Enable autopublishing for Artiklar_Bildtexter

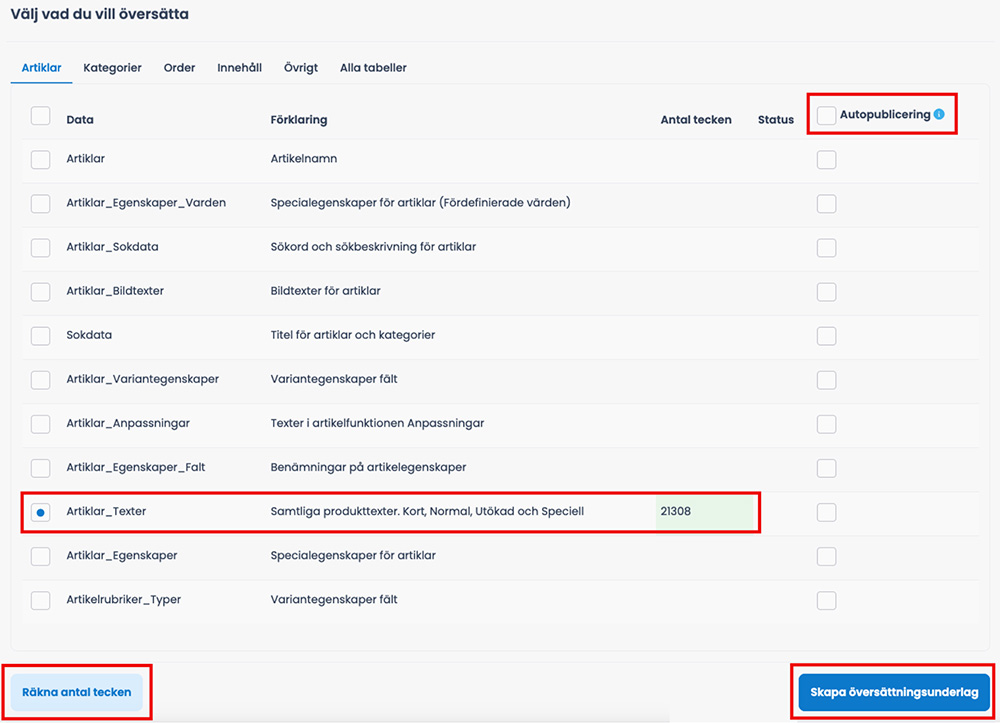pos(827,291)
